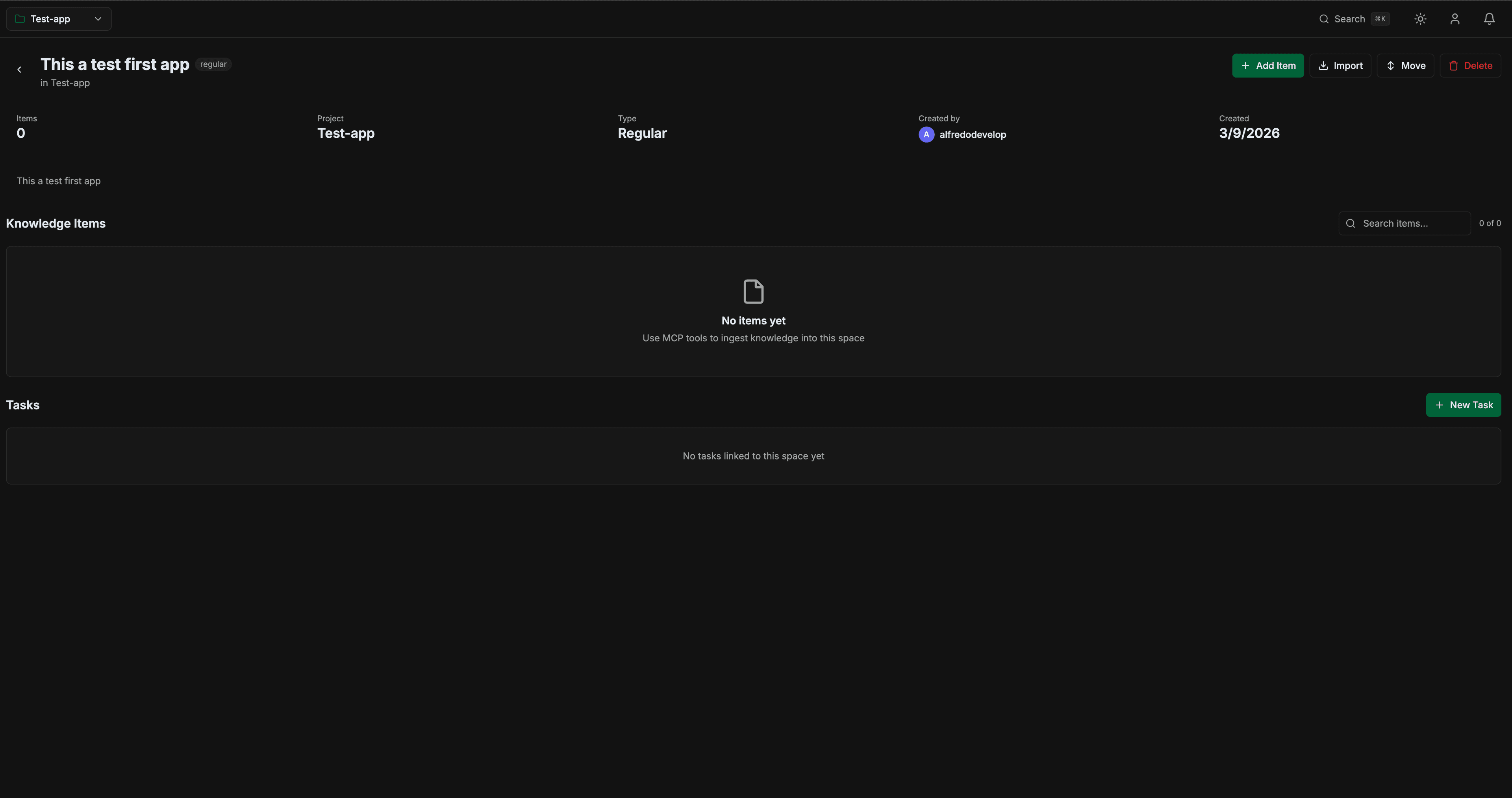
Task: Click the plus icon on Add Item
Action: [x=1246, y=65]
